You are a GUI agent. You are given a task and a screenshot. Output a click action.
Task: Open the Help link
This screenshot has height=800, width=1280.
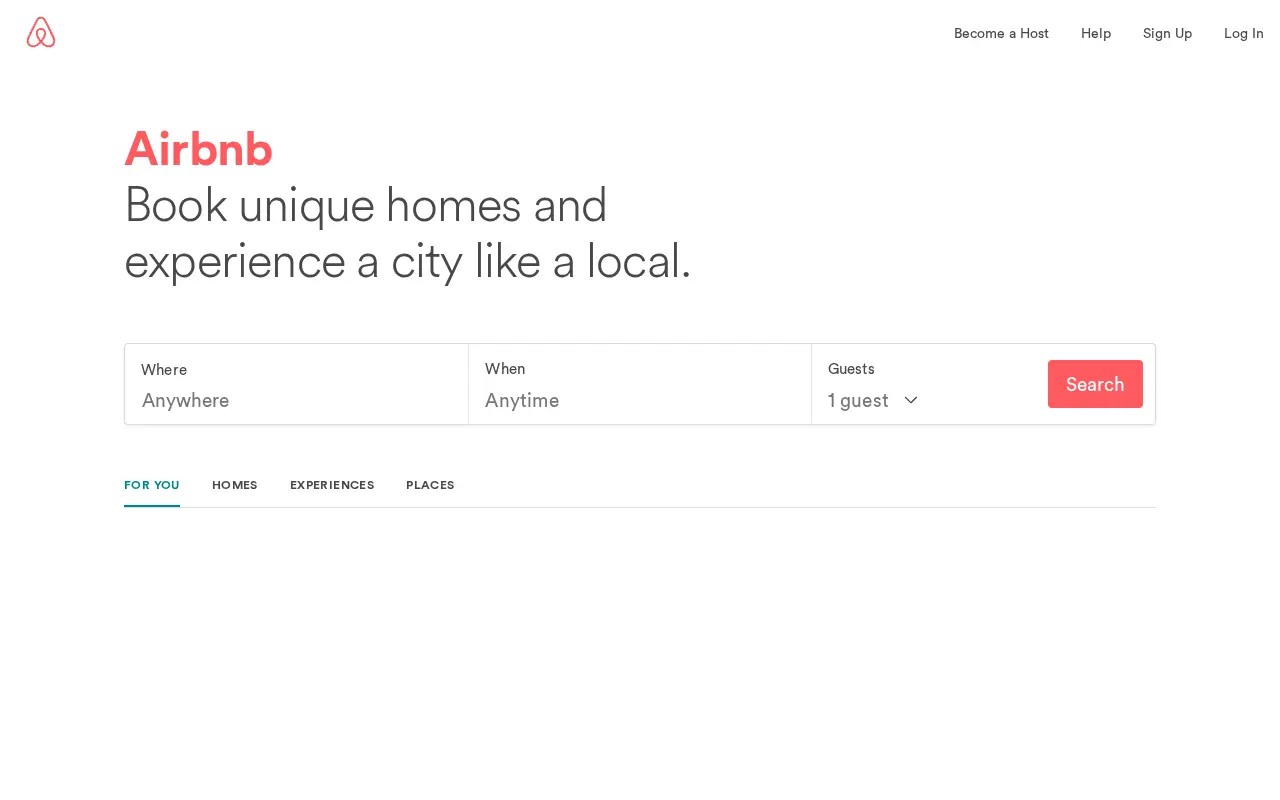[1096, 33]
